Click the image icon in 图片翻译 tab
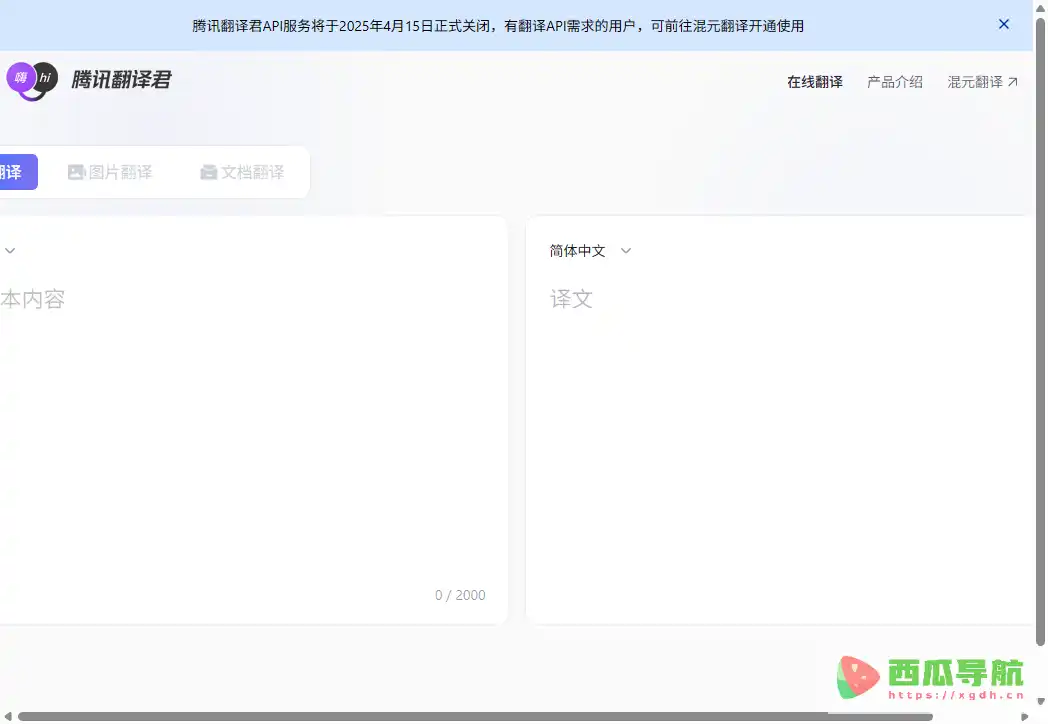The width and height of the screenshot is (1048, 724). tap(76, 172)
